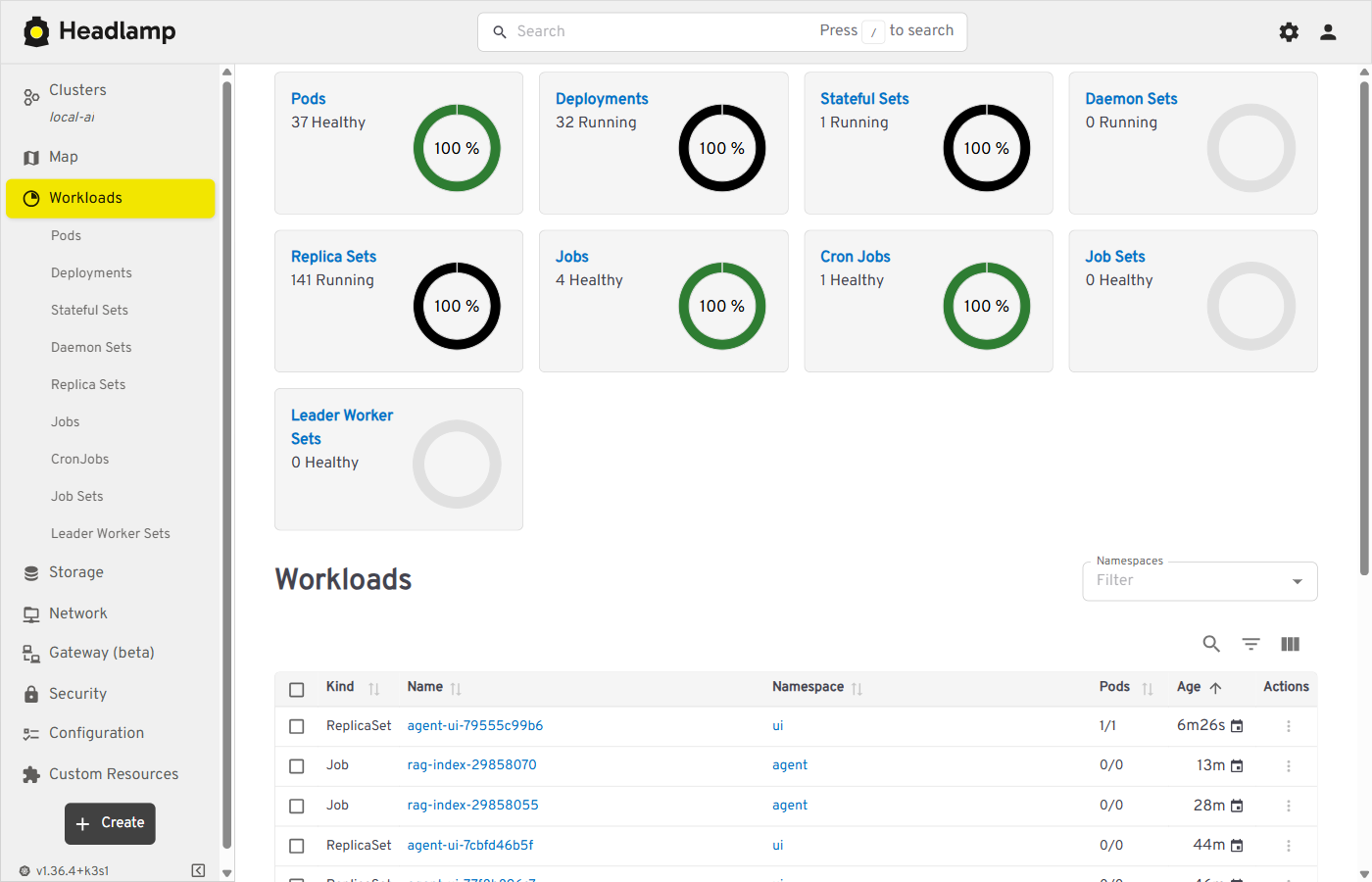Toggle the select-all header checkbox

[297, 689]
